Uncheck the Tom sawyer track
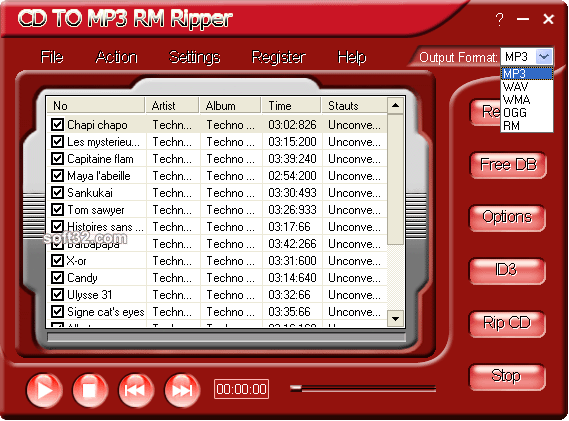This screenshot has height=421, width=569. click(x=57, y=210)
